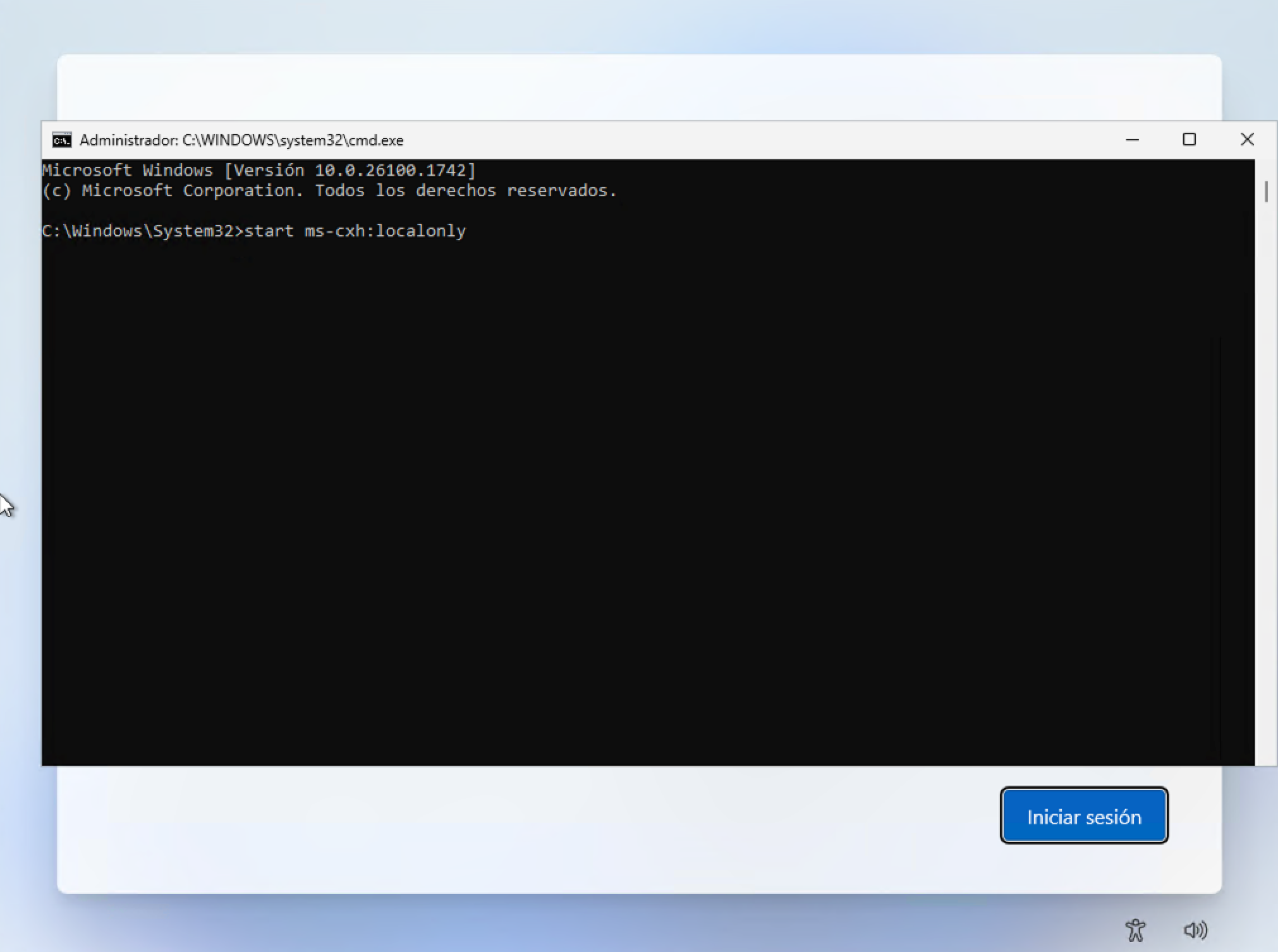
Task: Close the cmd.exe window
Action: click(x=1247, y=140)
